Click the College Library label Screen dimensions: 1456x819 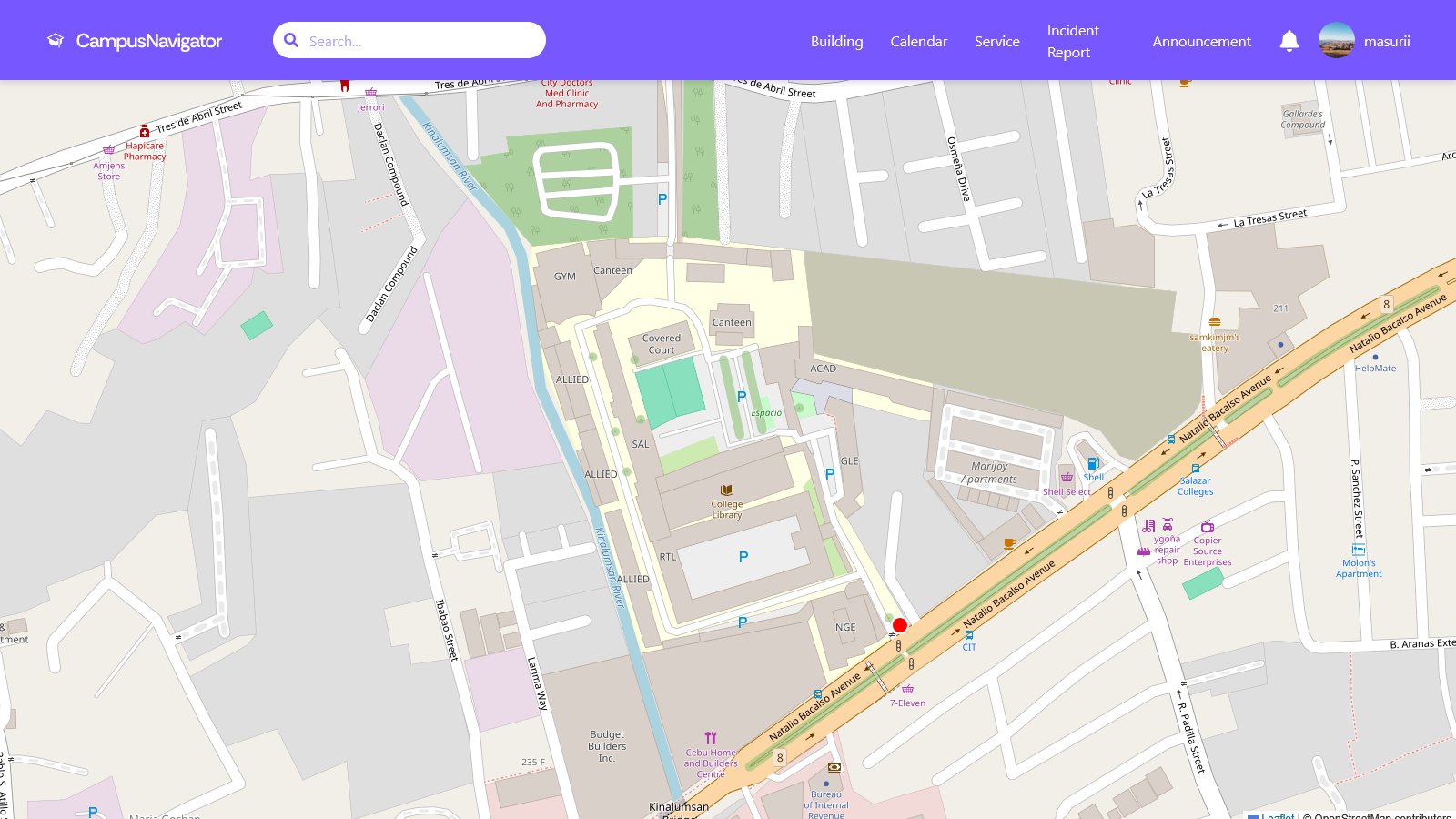pyautogui.click(x=727, y=510)
